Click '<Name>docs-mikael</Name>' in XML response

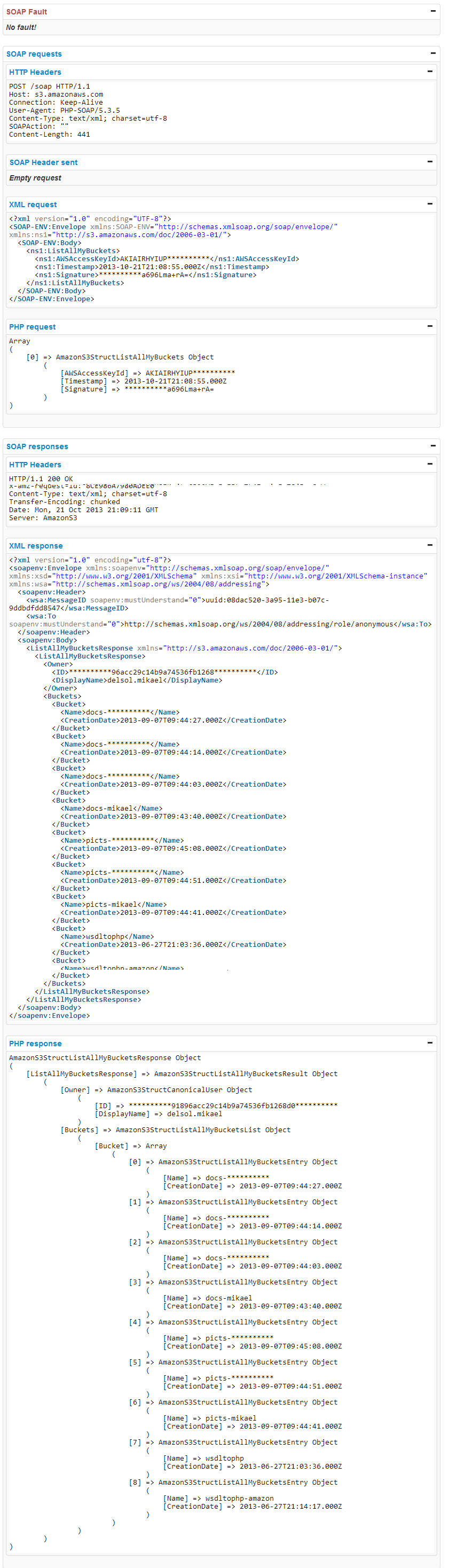point(112,809)
